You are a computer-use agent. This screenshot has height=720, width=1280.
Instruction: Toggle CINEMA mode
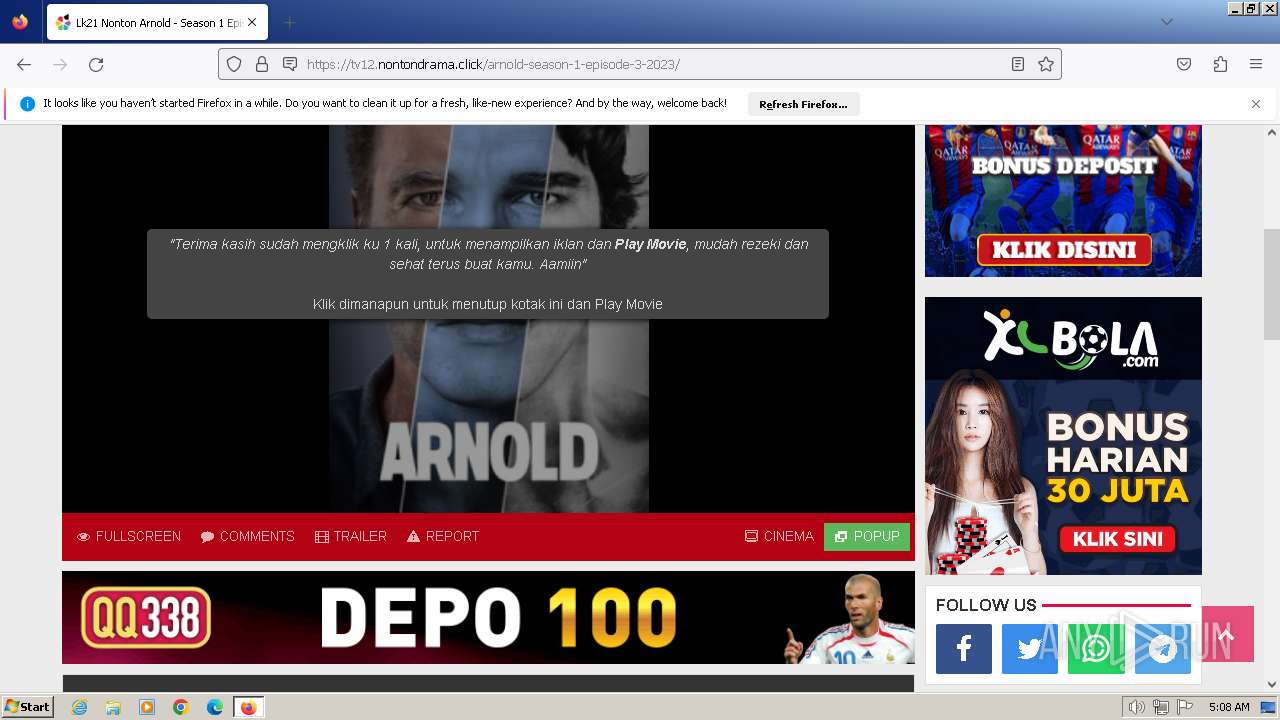coord(779,537)
